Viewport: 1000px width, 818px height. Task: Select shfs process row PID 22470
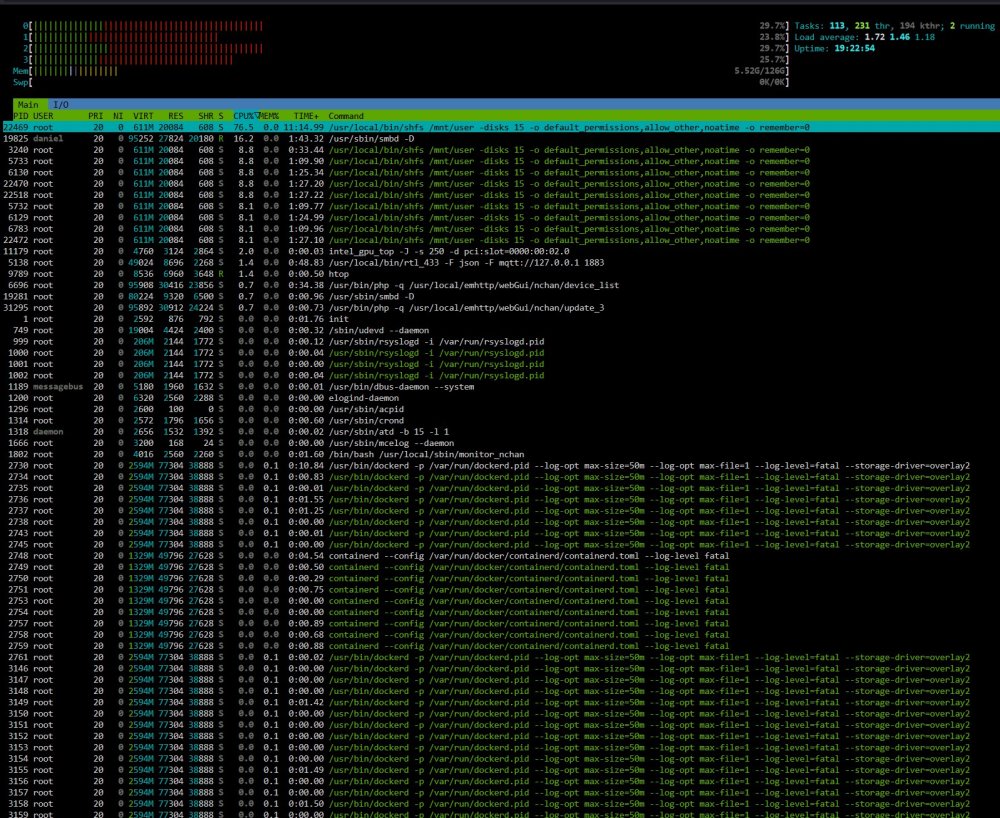[x=500, y=184]
